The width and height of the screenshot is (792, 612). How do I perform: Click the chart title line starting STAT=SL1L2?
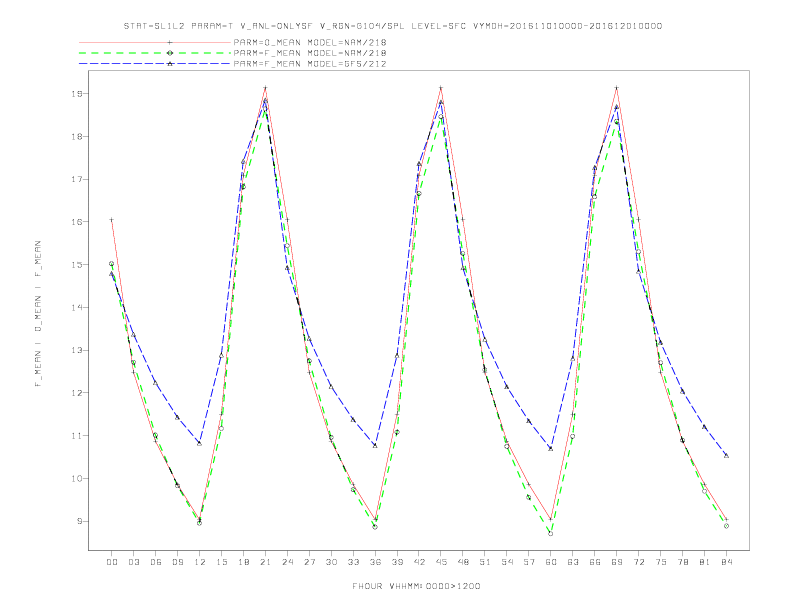coord(393,26)
